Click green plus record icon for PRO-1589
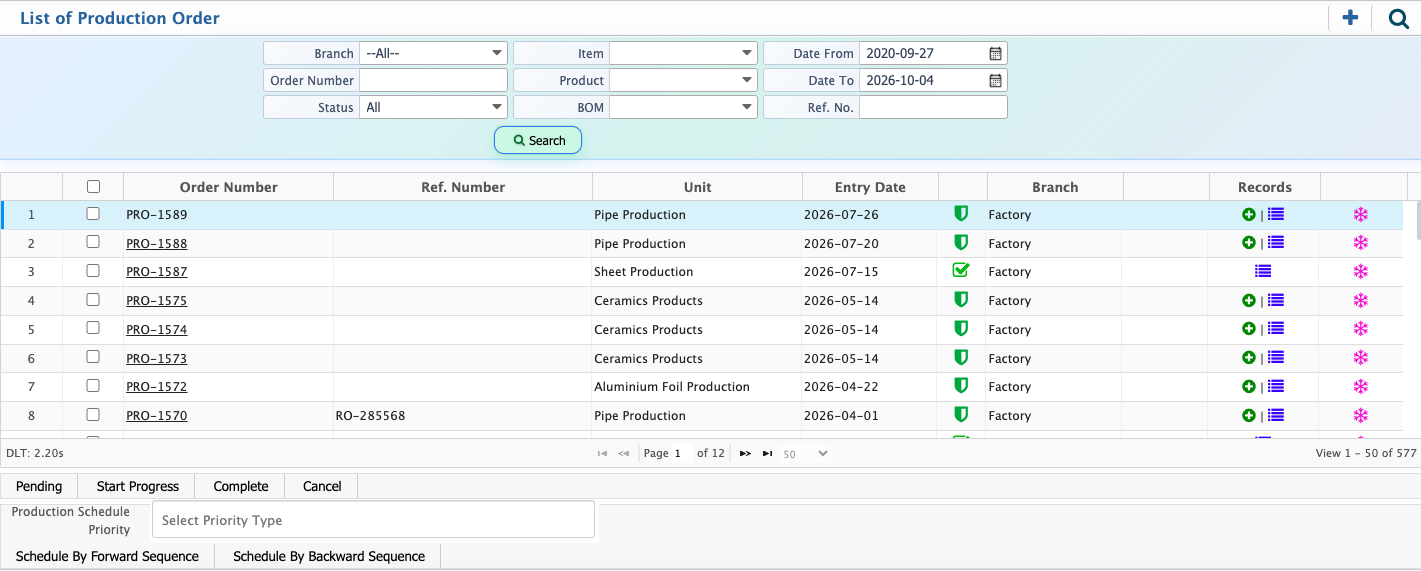The height and width of the screenshot is (571, 1421). [x=1248, y=214]
